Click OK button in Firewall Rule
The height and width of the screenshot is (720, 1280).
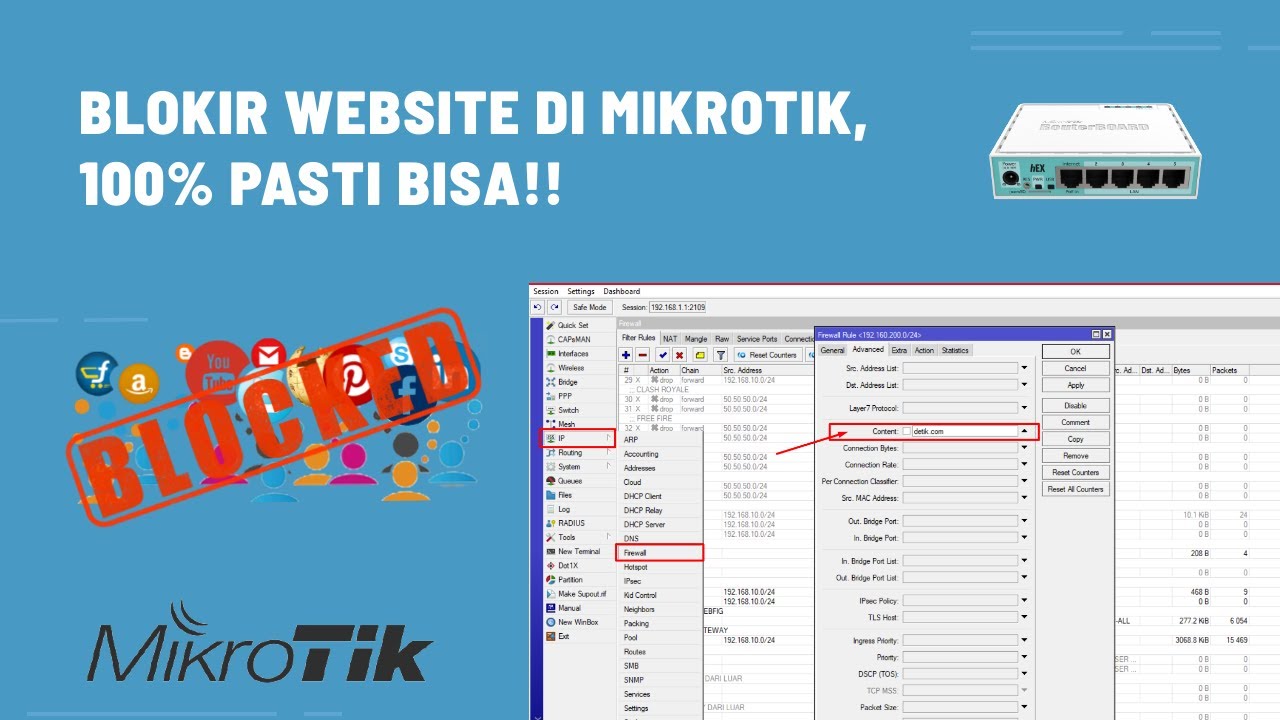coord(1075,352)
